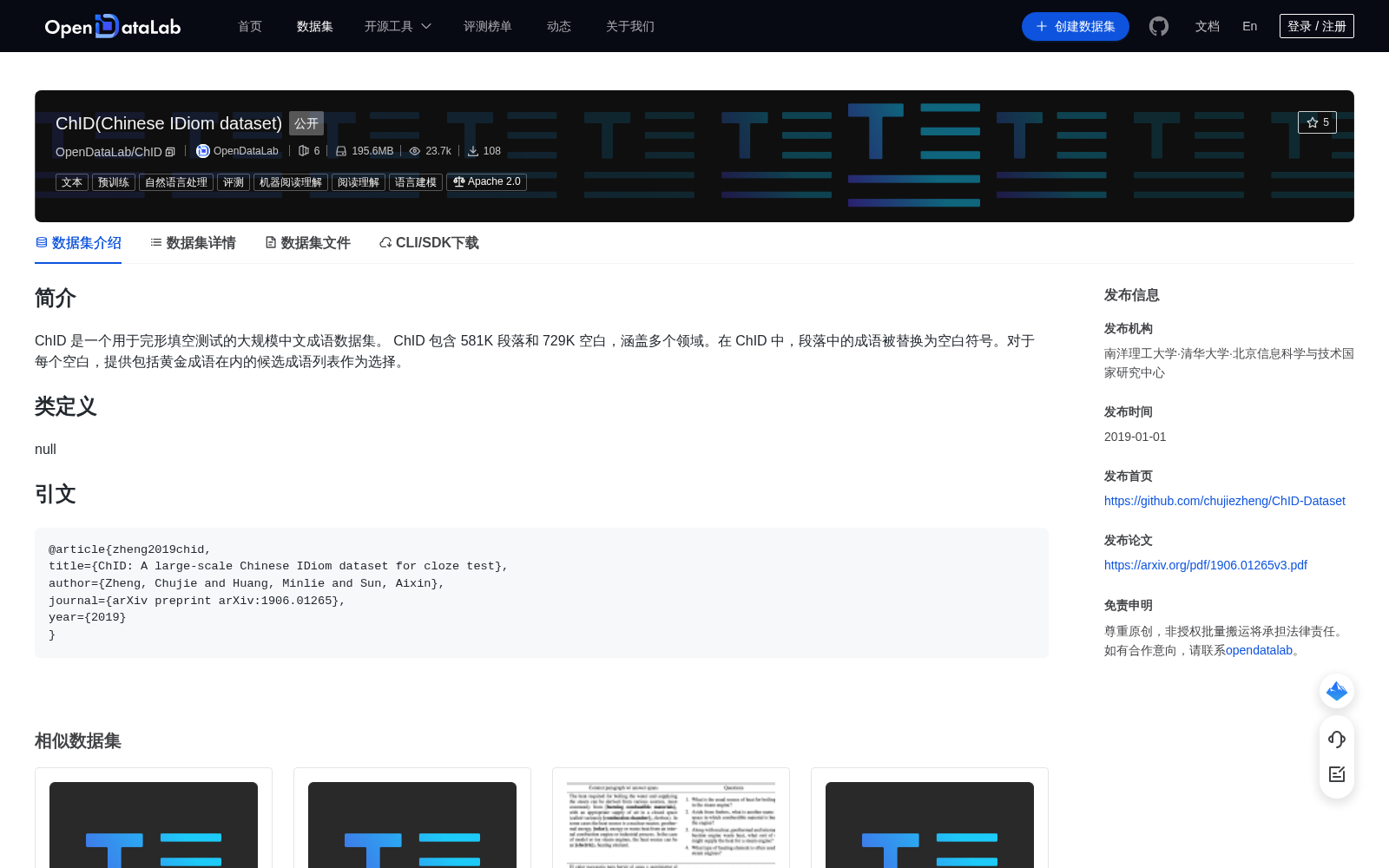Viewport: 1389px width, 868px height.
Task: Click the OpenDataLab publisher avatar
Action: [202, 151]
